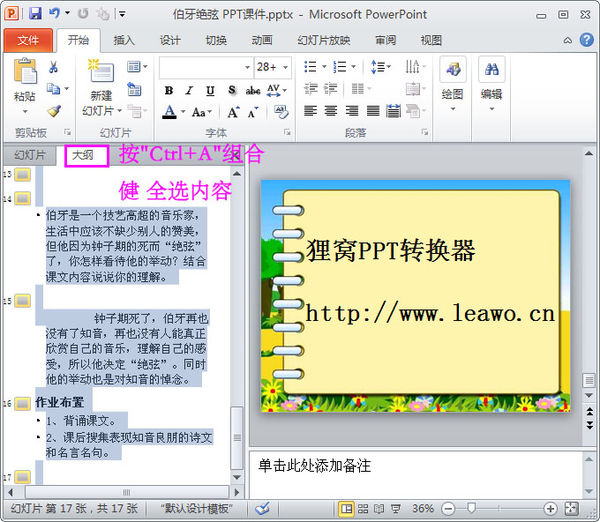This screenshot has height=522, width=600.
Task: Toggle bold formatting
Action: point(169,90)
